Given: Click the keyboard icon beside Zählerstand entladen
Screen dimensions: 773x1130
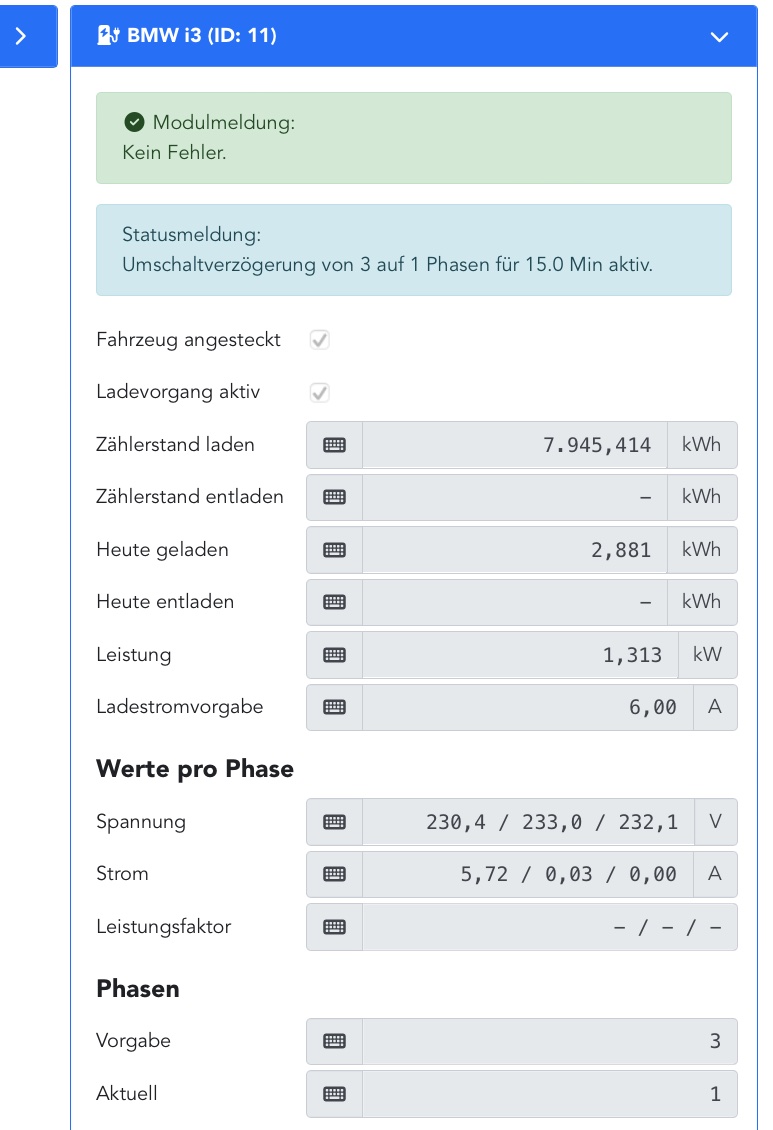Looking at the screenshot, I should click(334, 497).
